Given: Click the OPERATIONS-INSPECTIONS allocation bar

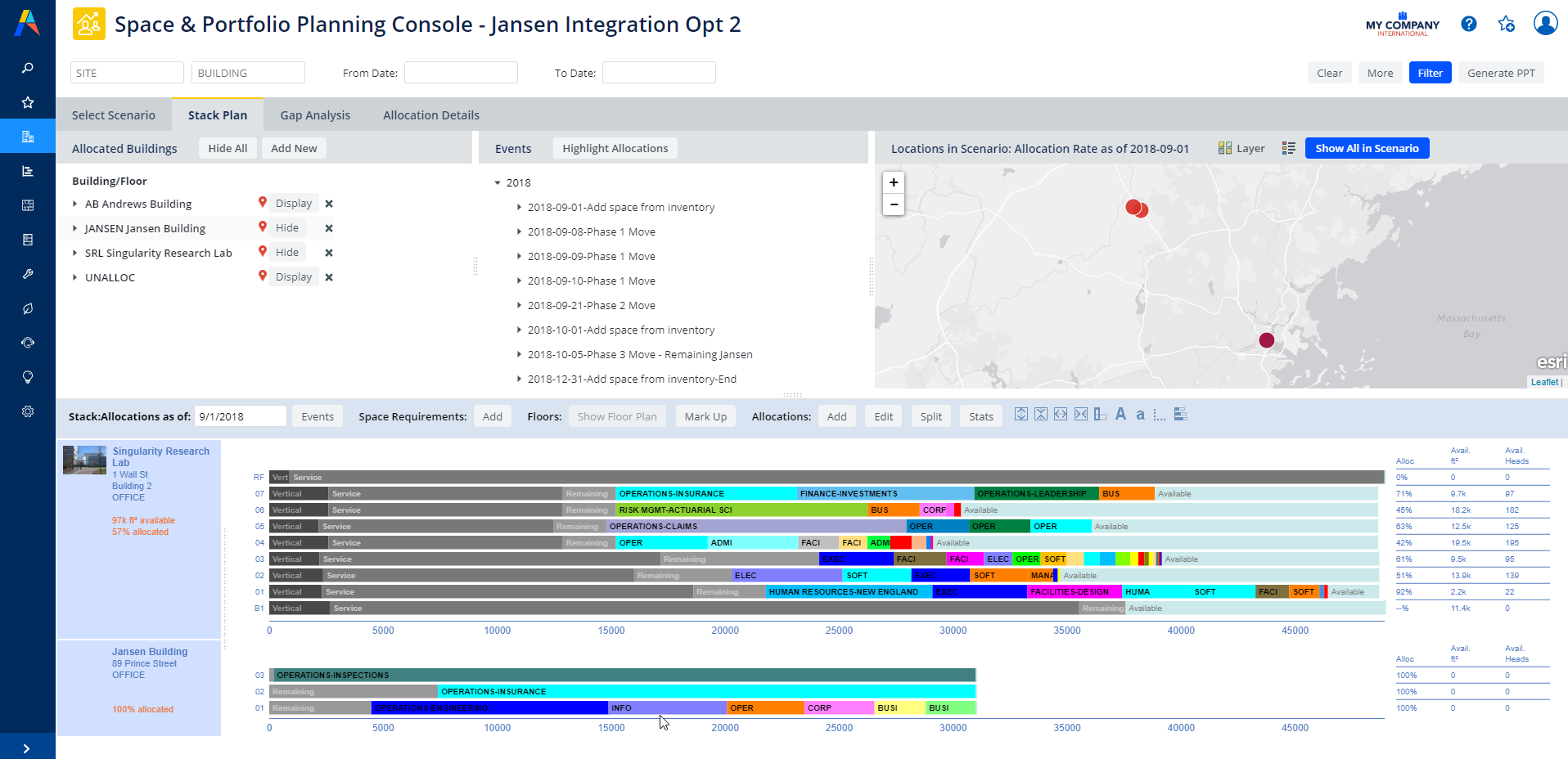Looking at the screenshot, I should click(622, 676).
